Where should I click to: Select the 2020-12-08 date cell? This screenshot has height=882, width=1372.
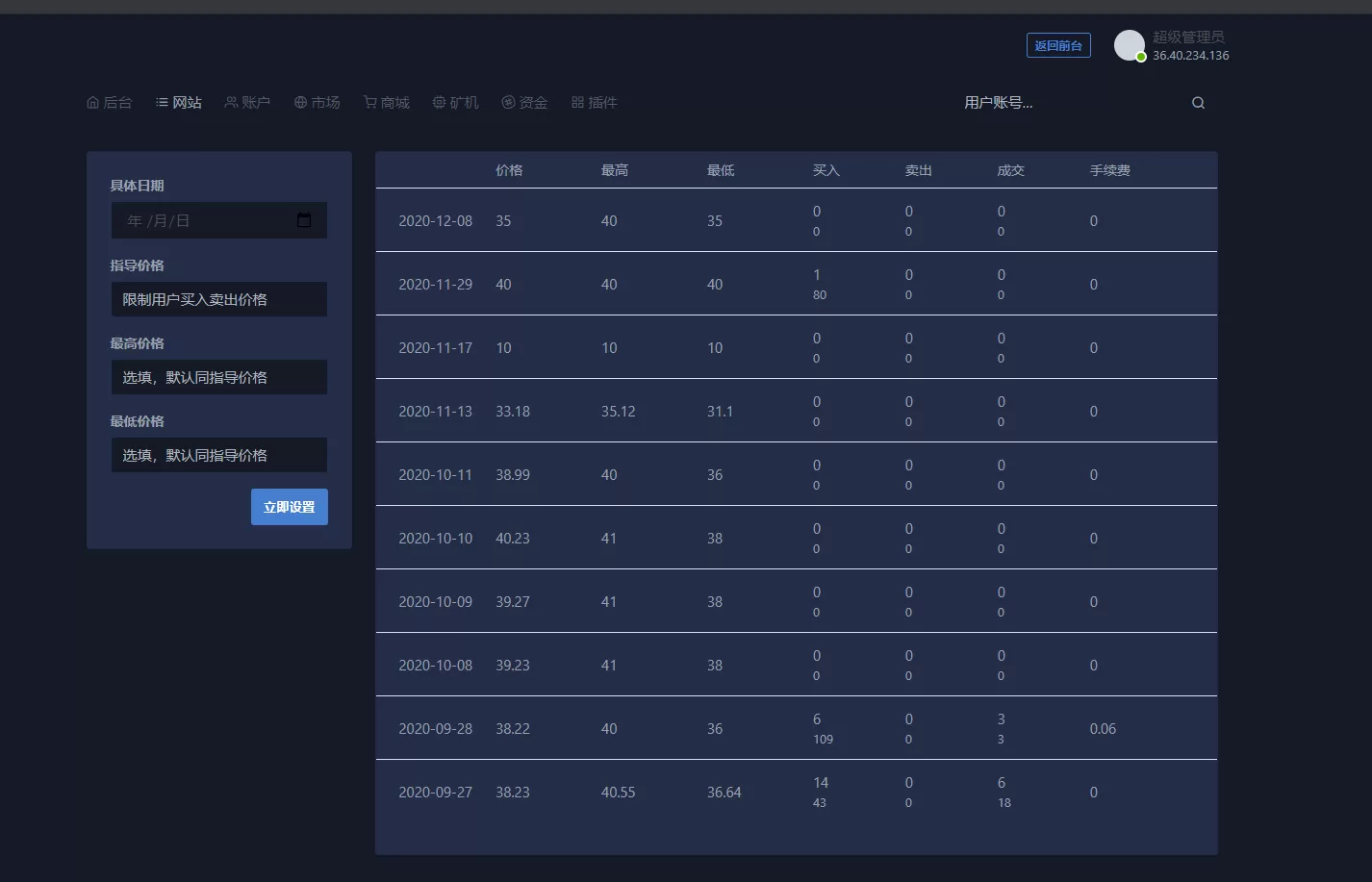tap(436, 221)
